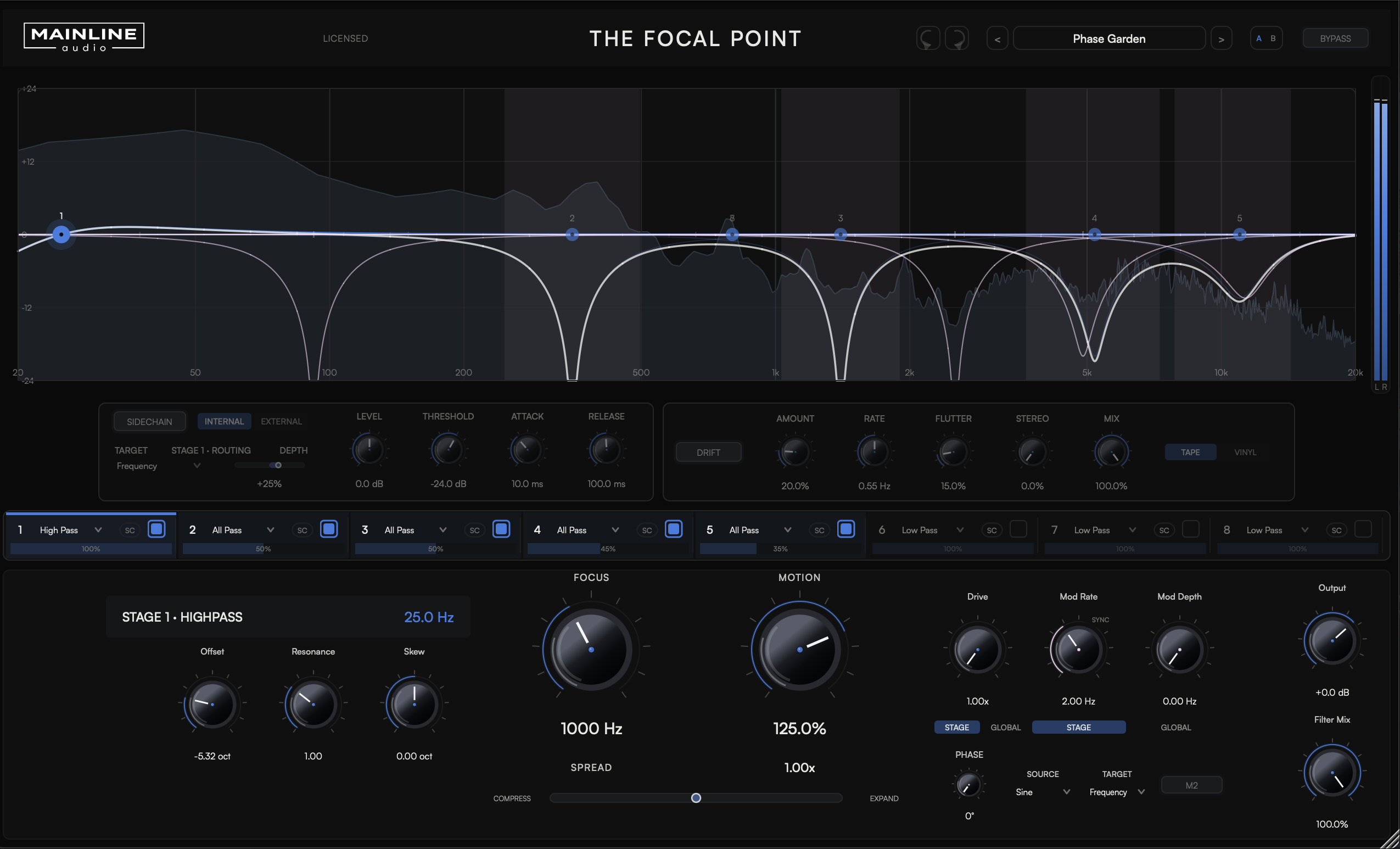This screenshot has width=1400, height=849.
Task: Switch drift mode to TAPE
Action: [1190, 453]
